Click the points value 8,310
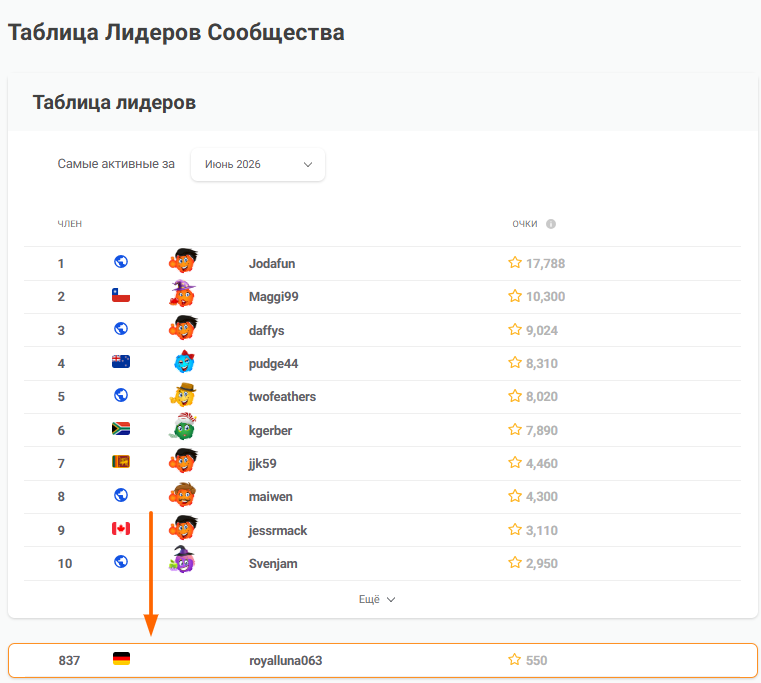761x683 pixels. tap(542, 364)
